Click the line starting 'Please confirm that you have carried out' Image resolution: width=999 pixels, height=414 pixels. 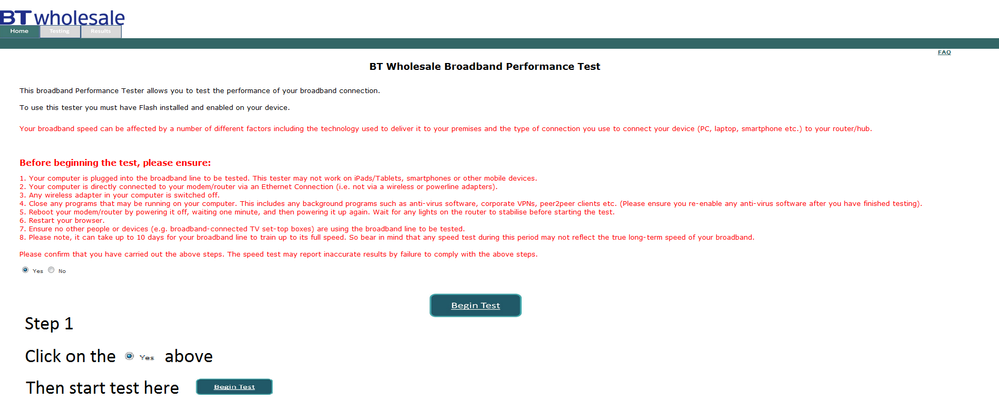pyautogui.click(x=278, y=254)
